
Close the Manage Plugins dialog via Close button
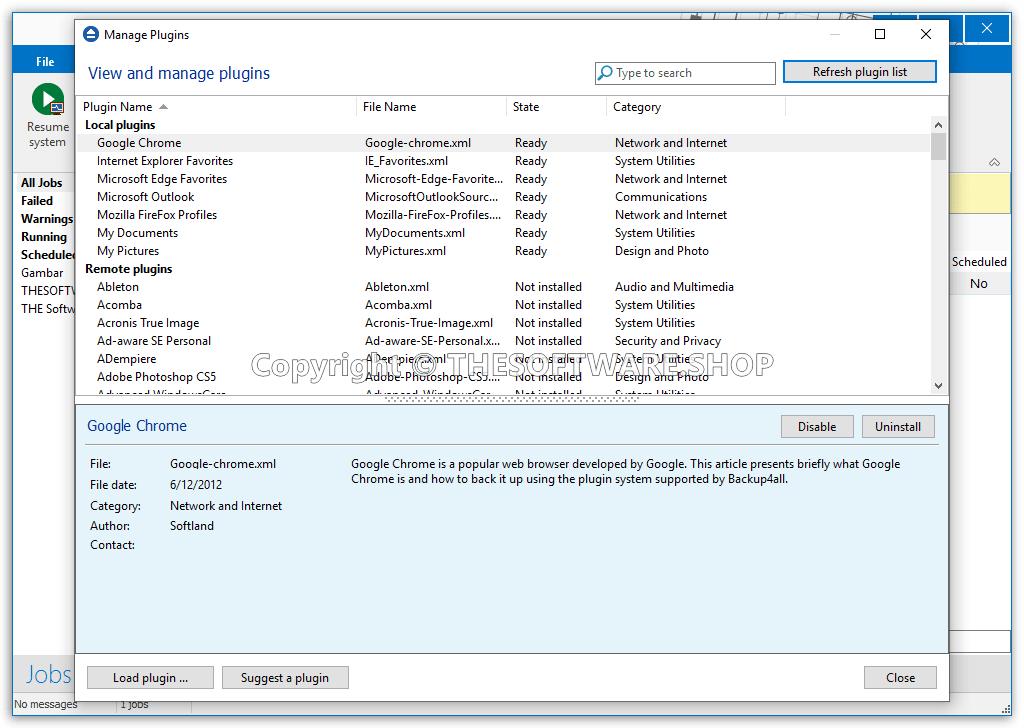900,678
